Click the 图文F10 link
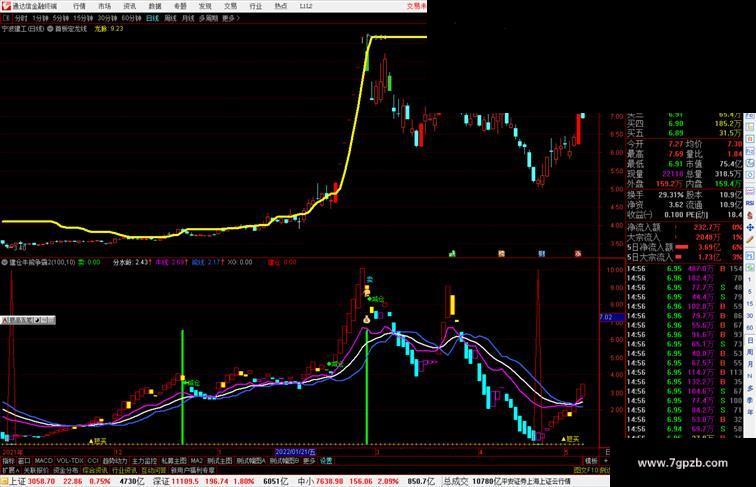This screenshot has width=756, height=487. (x=586, y=470)
